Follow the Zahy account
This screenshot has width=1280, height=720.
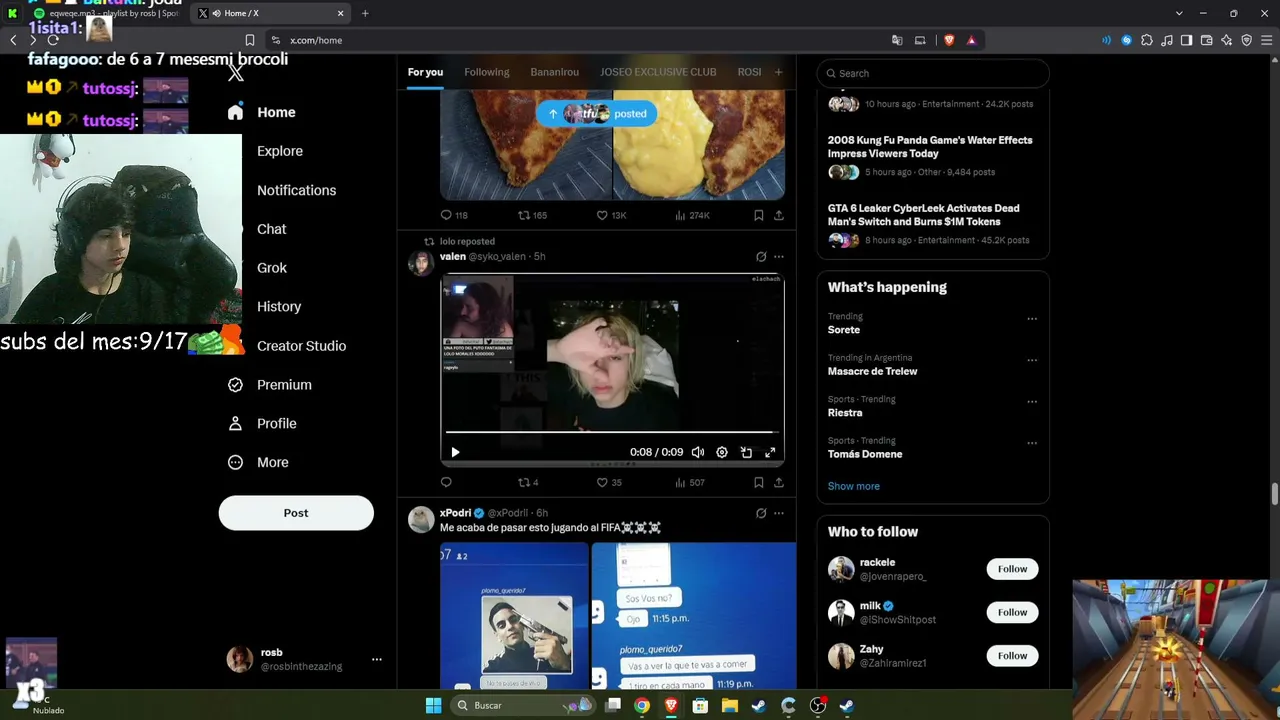click(x=1012, y=656)
